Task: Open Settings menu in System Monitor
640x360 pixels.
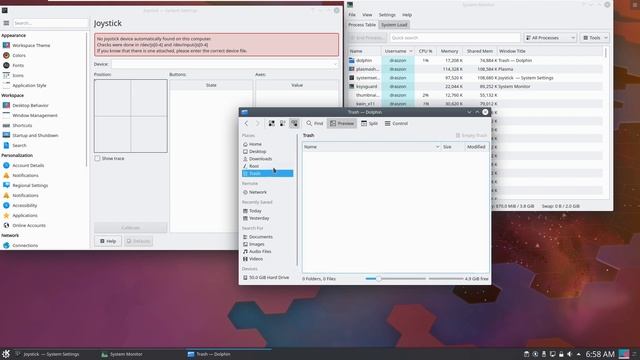Action: point(387,15)
